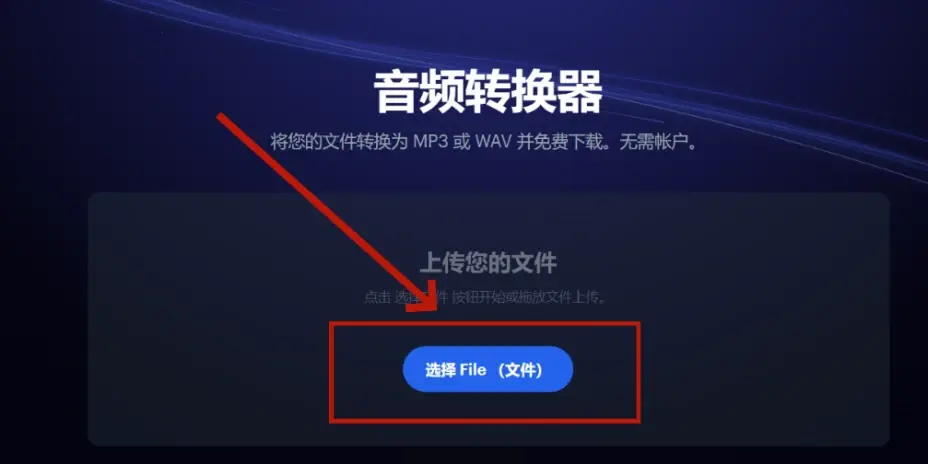928x464 pixels.
Task: Click the WAV word in the subtitle
Action: click(490, 143)
